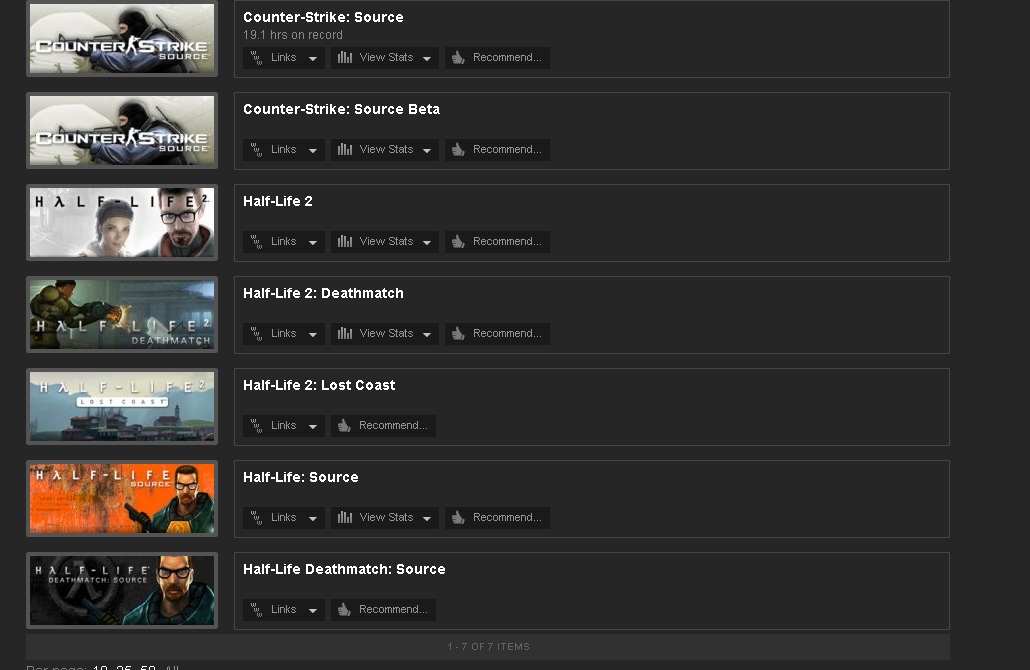The image size is (1030, 670).
Task: Click the Half-Life Deathmatch: Source title
Action: [x=344, y=570]
